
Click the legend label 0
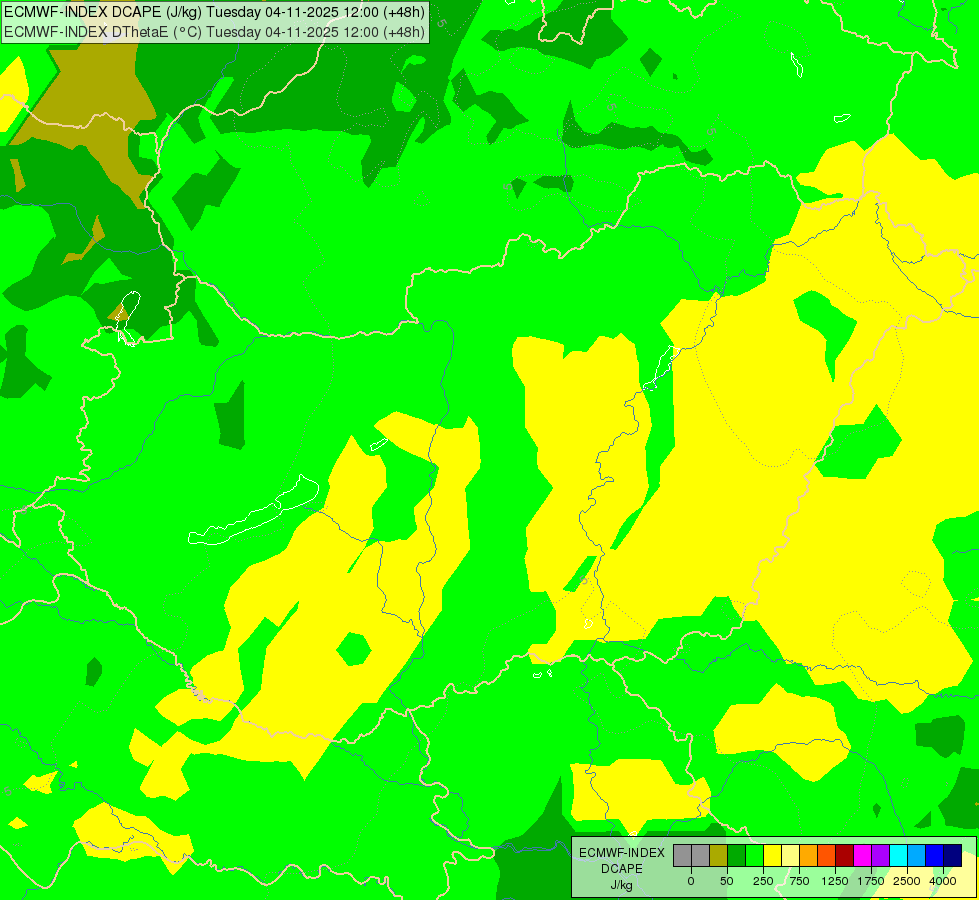coord(691,881)
